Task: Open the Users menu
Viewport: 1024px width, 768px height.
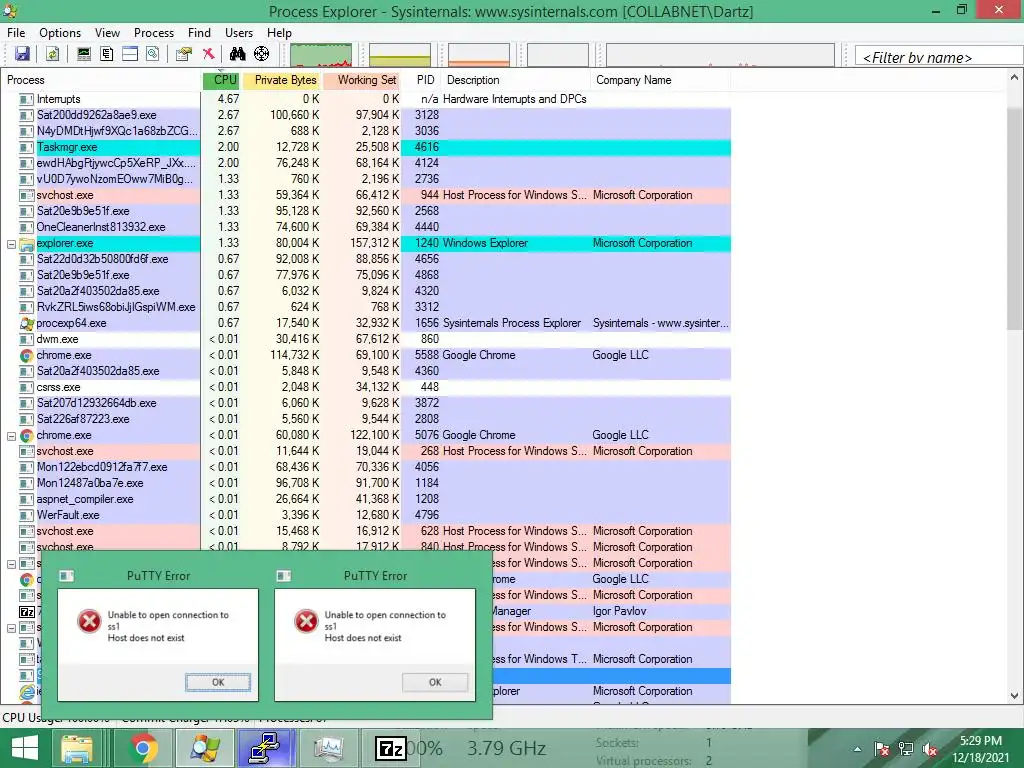Action: pos(239,33)
